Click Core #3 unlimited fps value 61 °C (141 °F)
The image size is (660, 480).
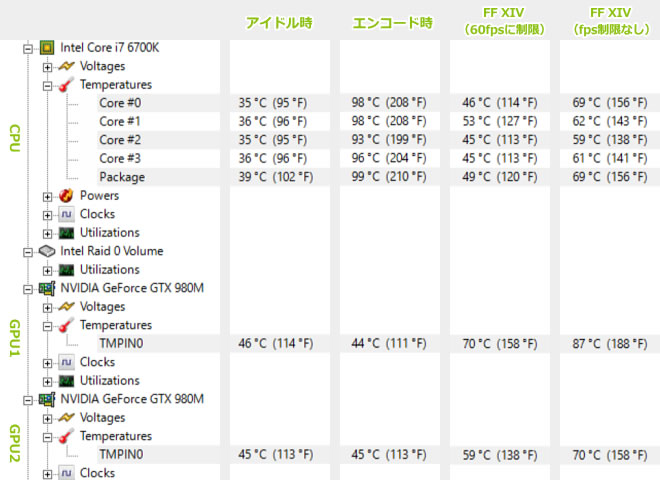609,158
